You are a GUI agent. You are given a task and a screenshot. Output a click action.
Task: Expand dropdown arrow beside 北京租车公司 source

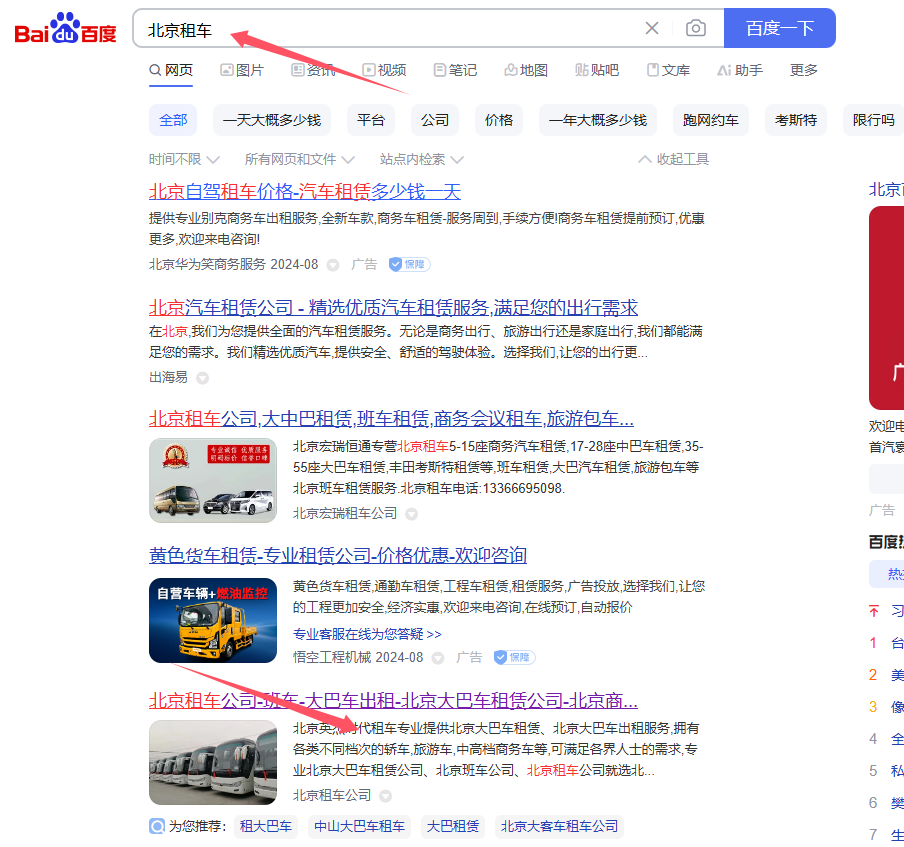(x=386, y=796)
